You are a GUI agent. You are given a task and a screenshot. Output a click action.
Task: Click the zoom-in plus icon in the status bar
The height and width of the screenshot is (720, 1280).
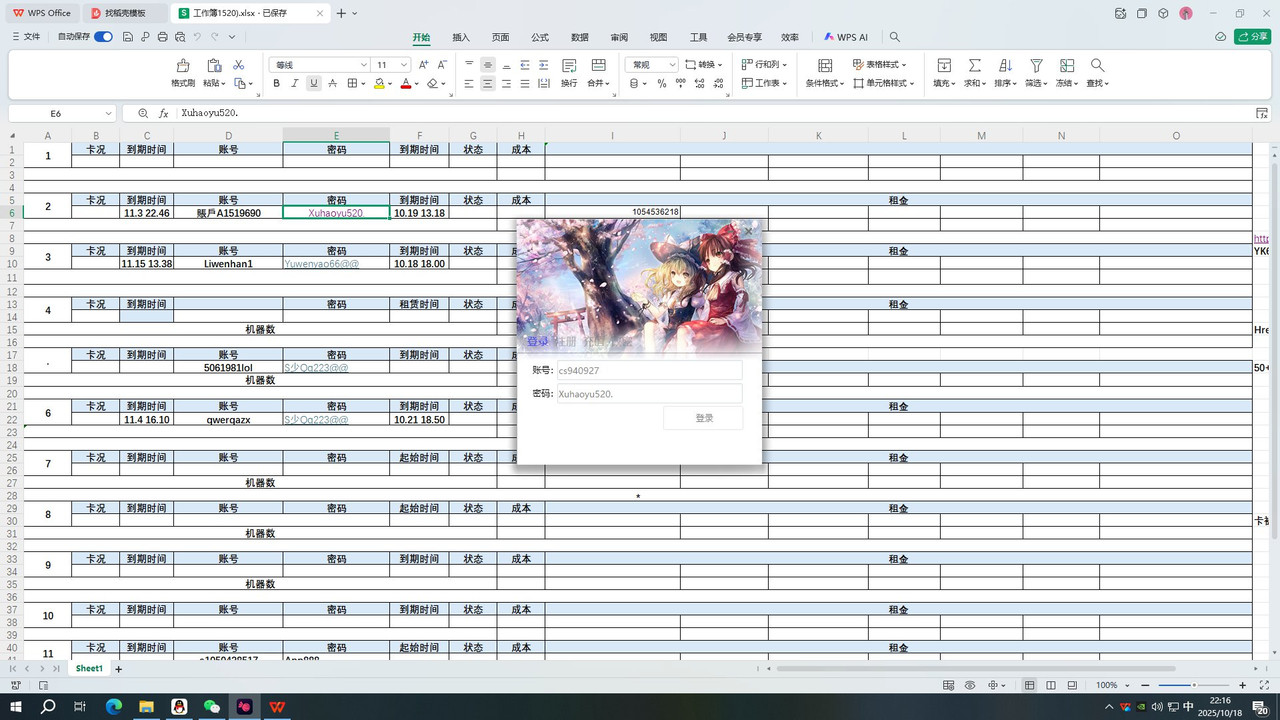click(x=1243, y=685)
